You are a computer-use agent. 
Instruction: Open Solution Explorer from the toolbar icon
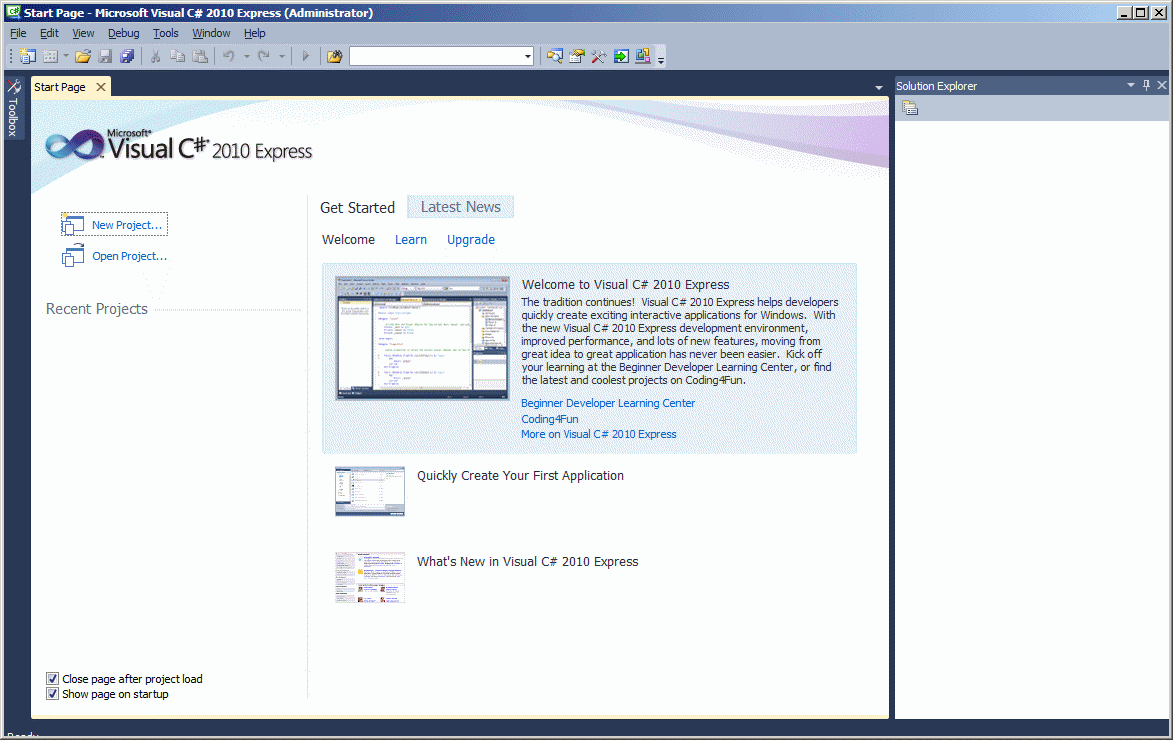pos(554,57)
